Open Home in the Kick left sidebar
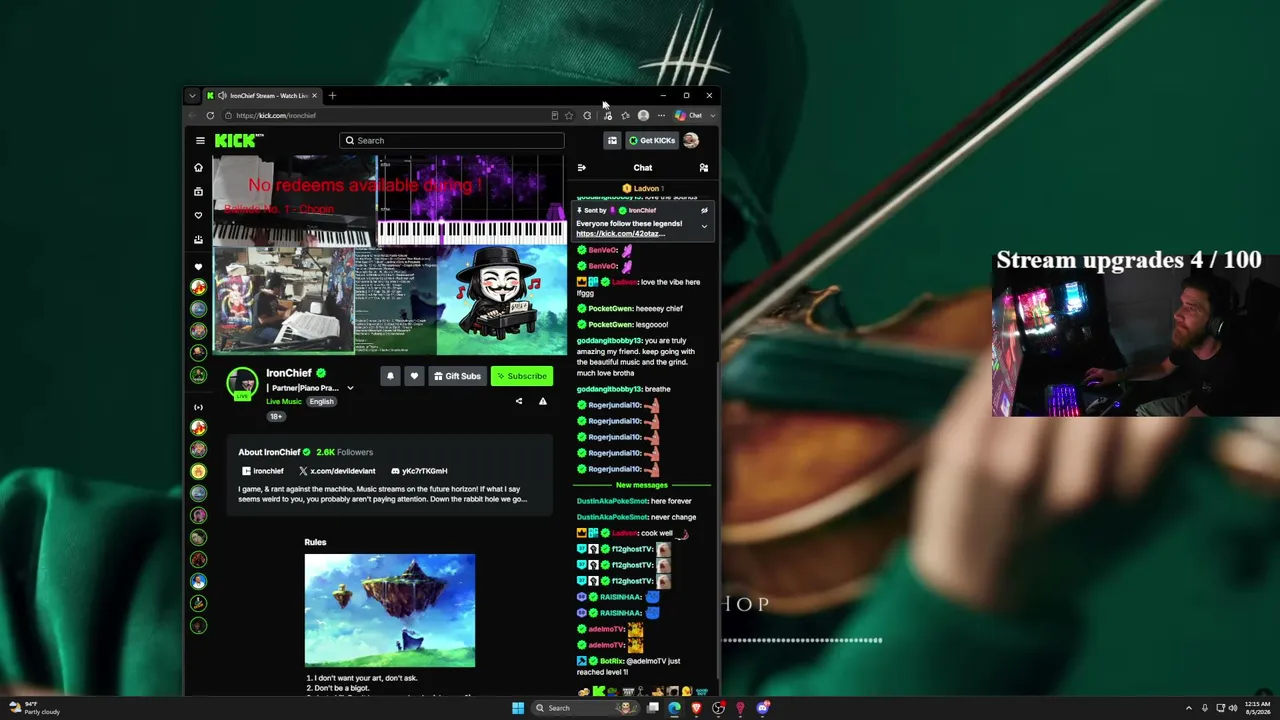The width and height of the screenshot is (1280, 720). (x=198, y=167)
